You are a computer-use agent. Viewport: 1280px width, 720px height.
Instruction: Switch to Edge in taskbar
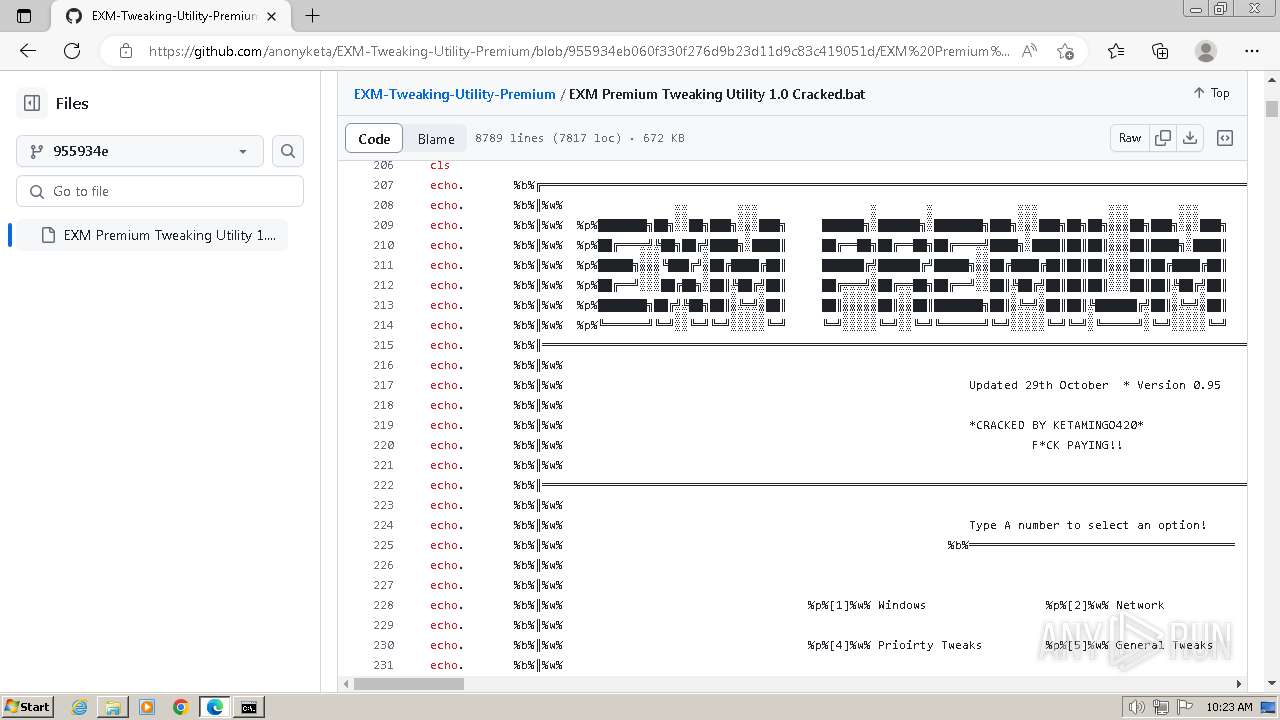[x=215, y=707]
